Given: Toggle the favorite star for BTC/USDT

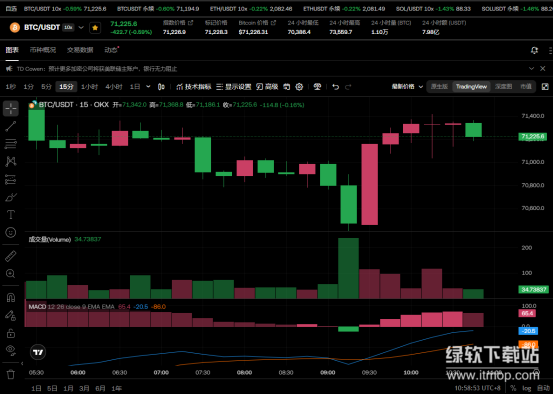Looking at the screenshot, I should coord(95,28).
